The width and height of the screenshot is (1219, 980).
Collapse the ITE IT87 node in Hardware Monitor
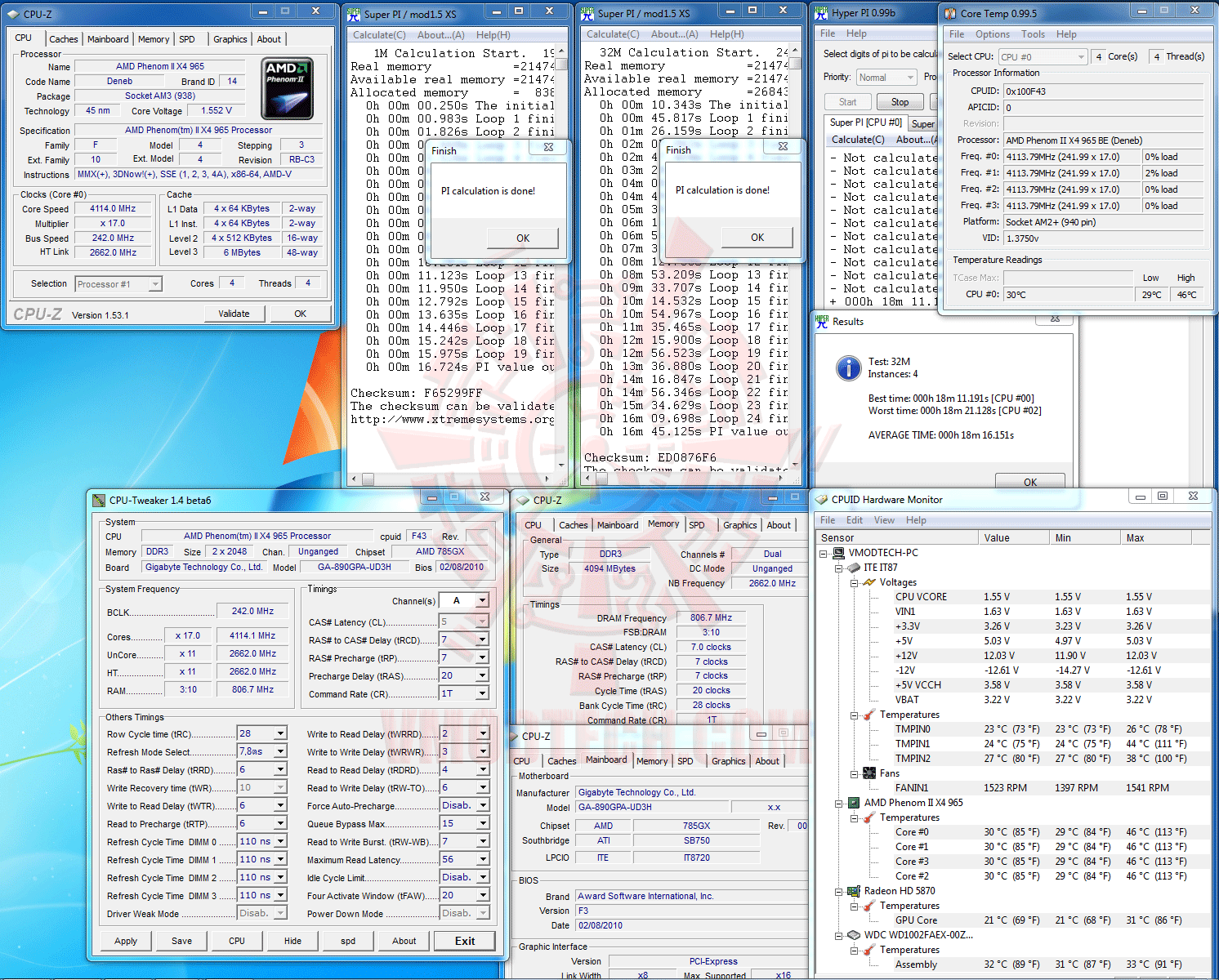838,568
